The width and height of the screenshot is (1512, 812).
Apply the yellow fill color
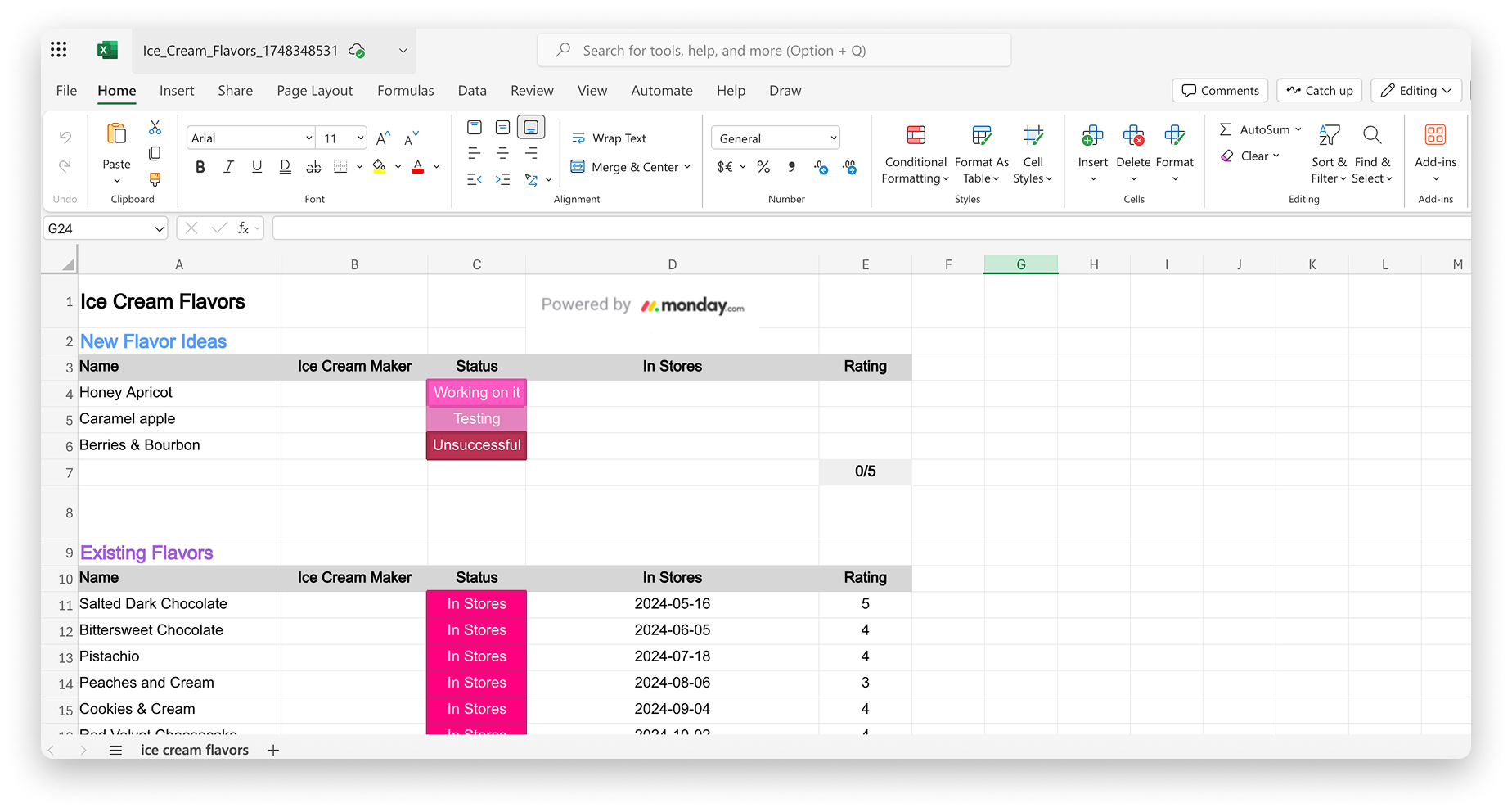click(x=379, y=167)
